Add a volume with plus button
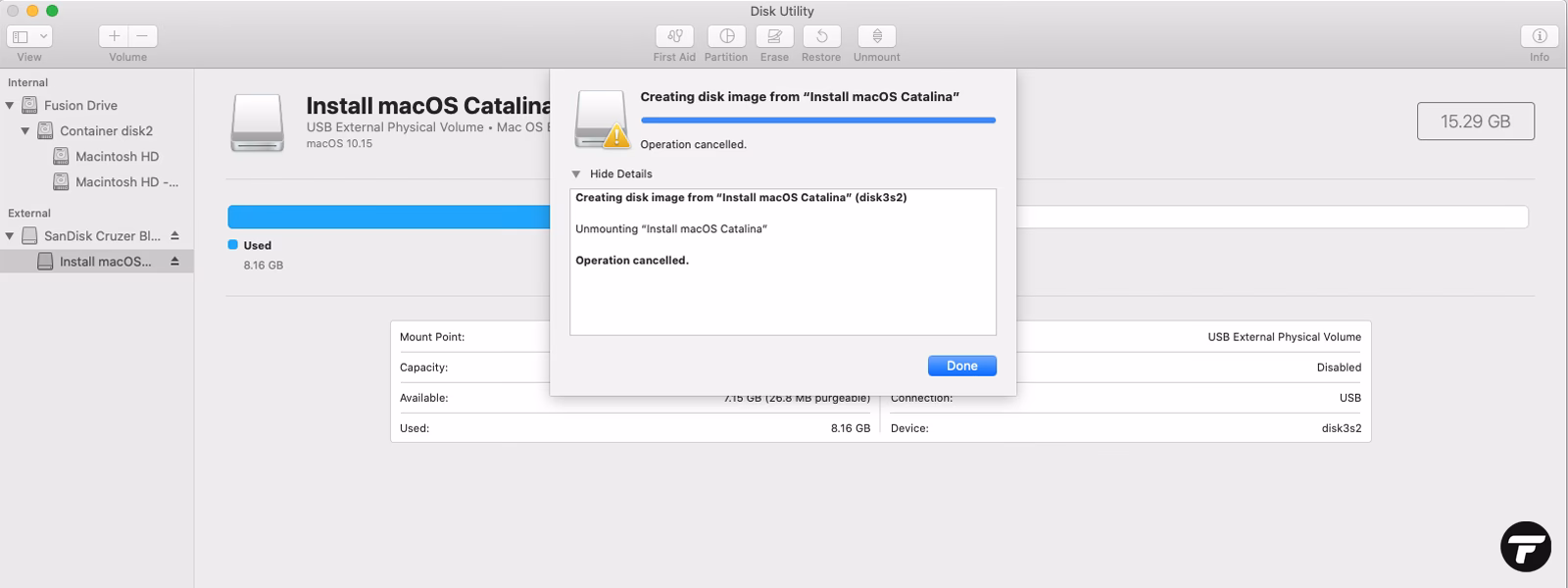Image resolution: width=1568 pixels, height=588 pixels. pyautogui.click(x=114, y=36)
